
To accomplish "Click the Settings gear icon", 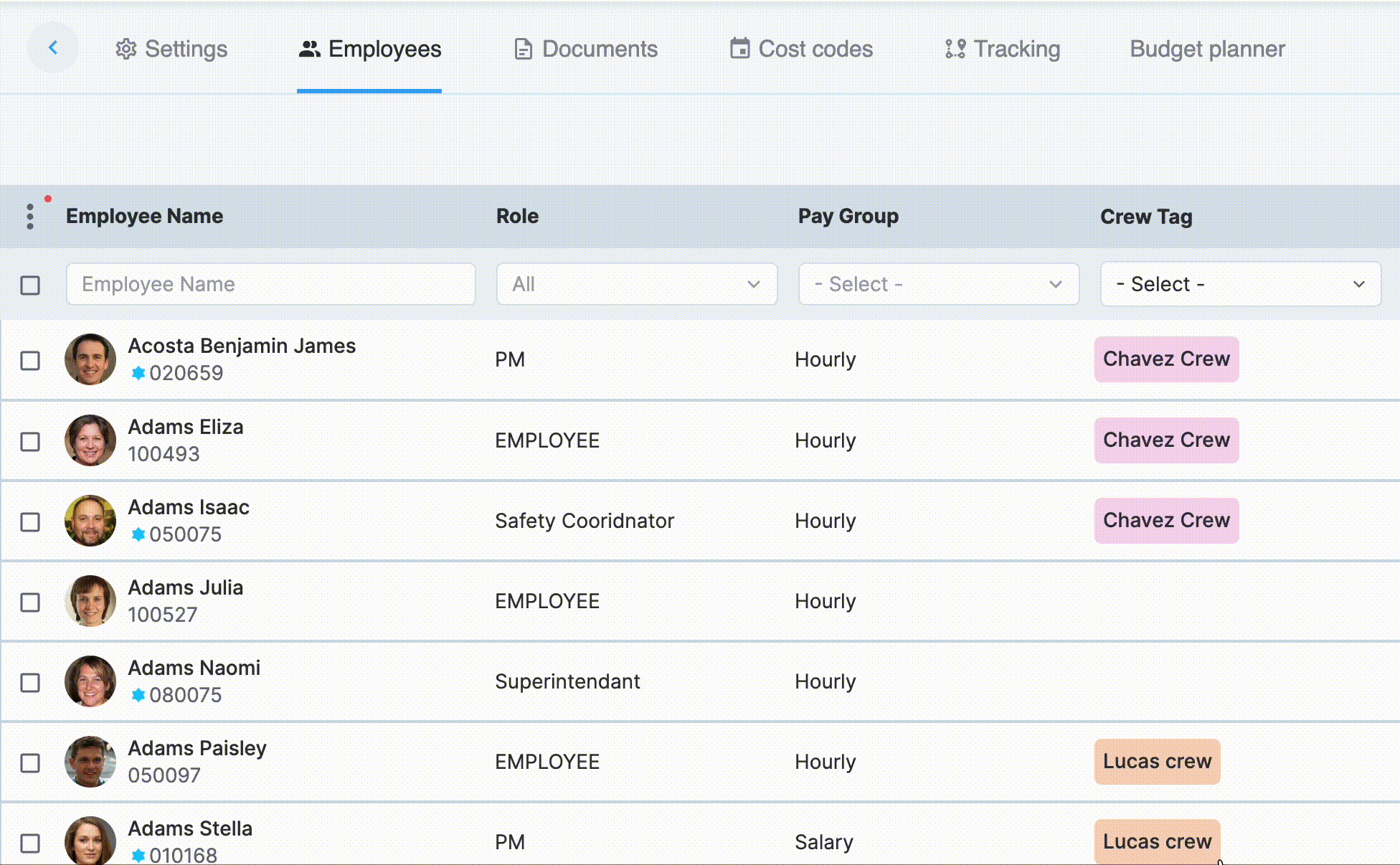I will (x=125, y=49).
